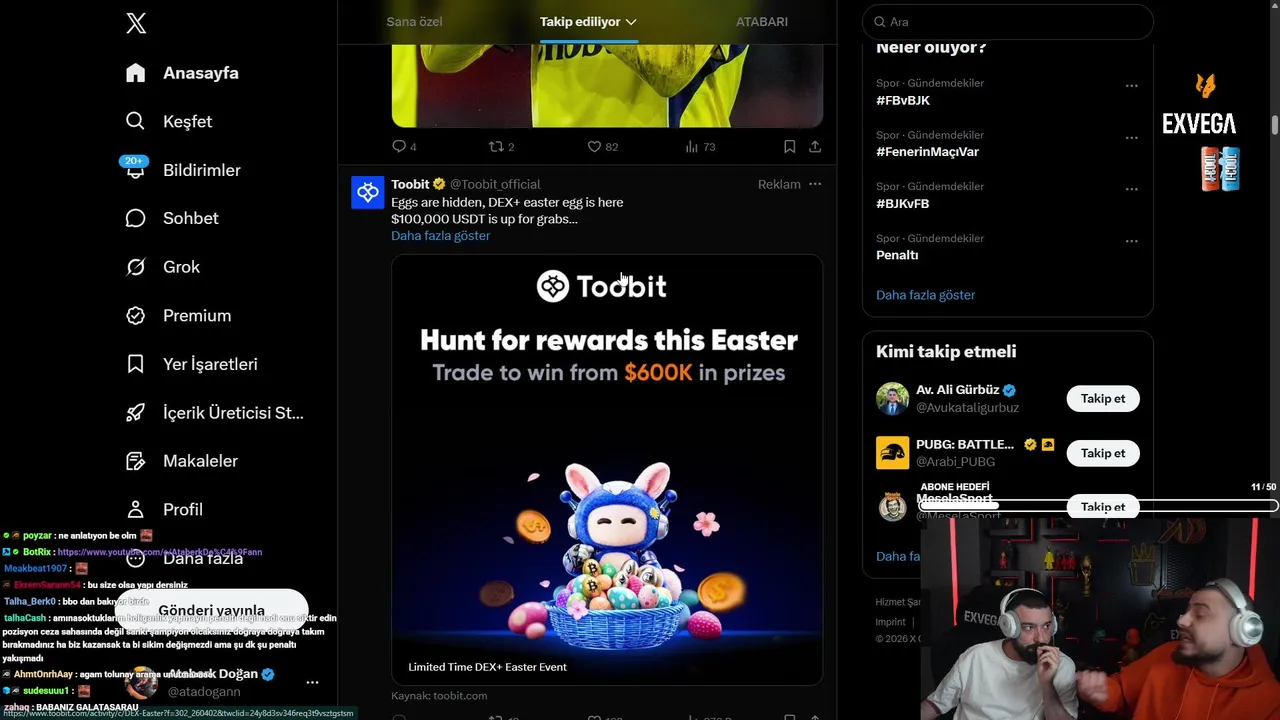
Task: Switch to Sana özel tab
Action: [x=414, y=22]
